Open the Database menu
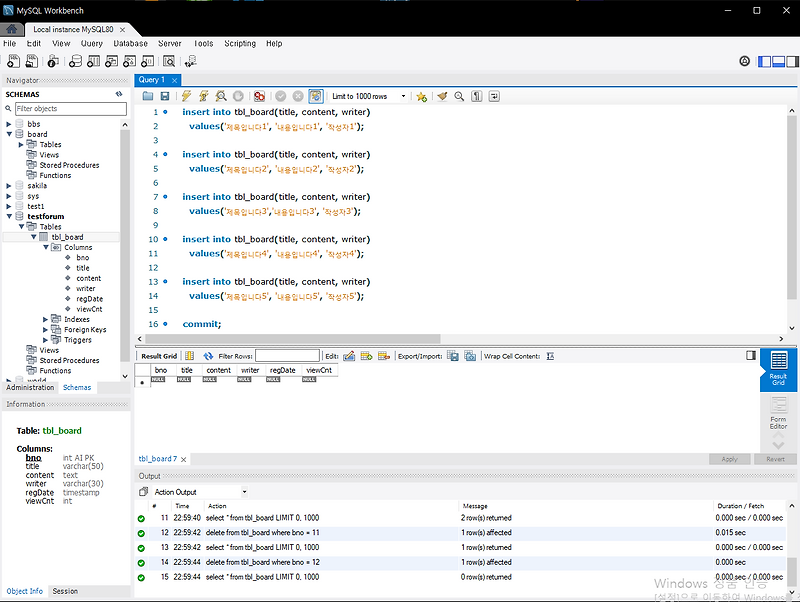The image size is (800, 602). click(x=130, y=44)
